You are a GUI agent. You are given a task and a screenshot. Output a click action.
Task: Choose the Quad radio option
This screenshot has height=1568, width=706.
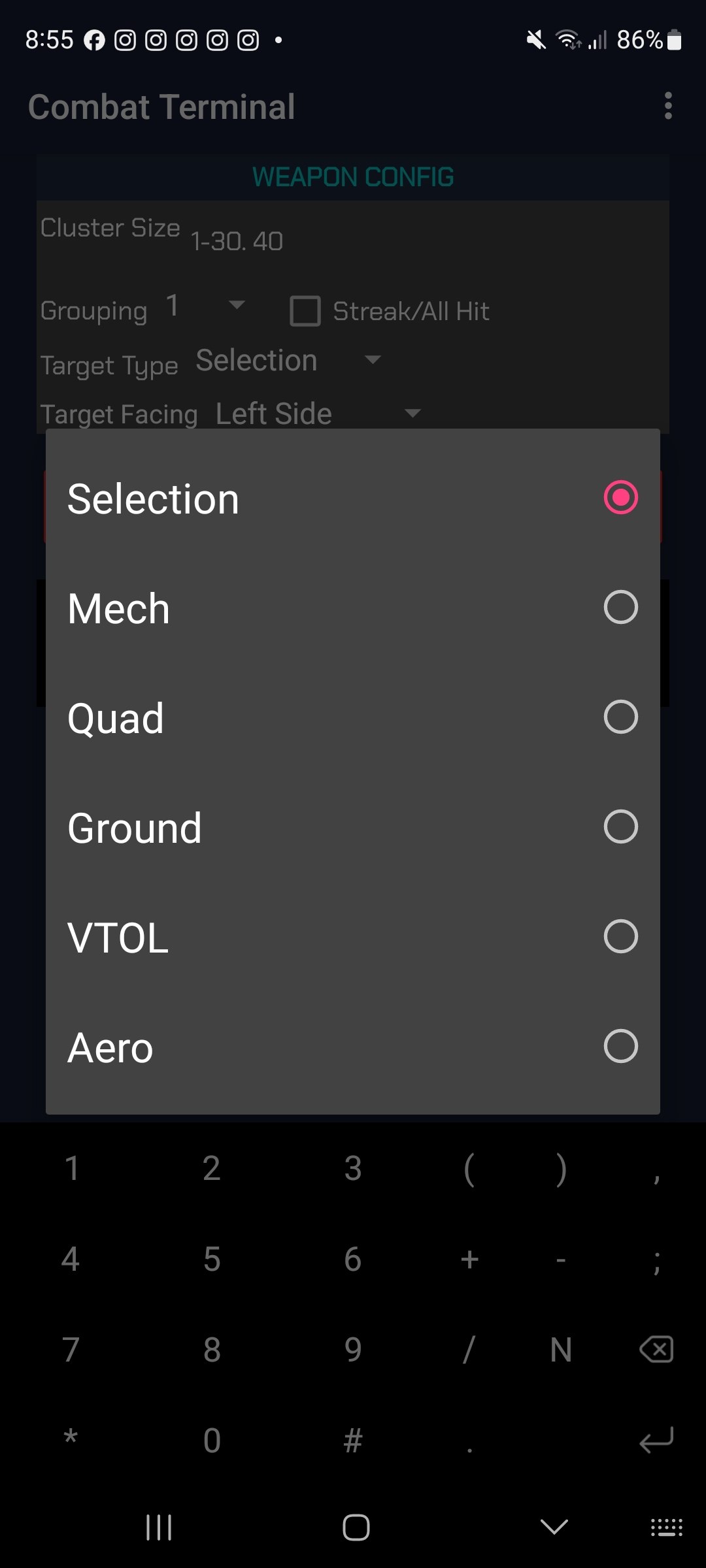click(620, 717)
